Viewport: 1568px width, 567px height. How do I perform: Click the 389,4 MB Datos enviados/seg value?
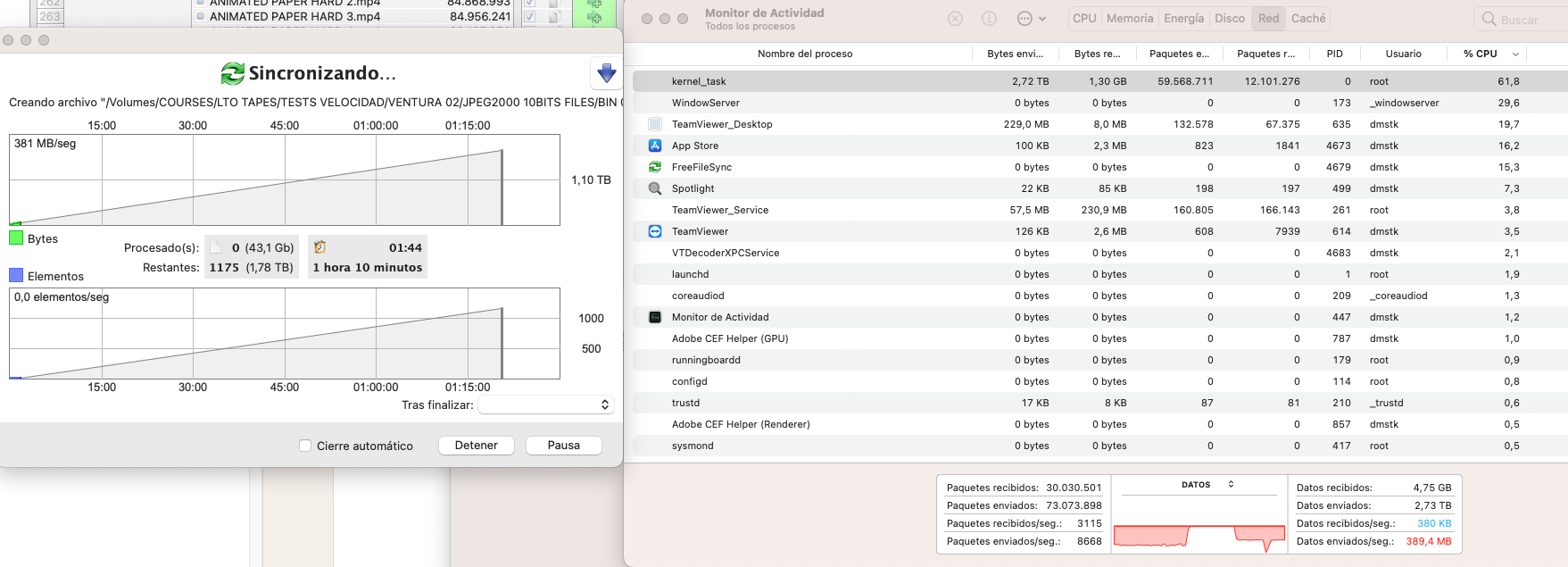(1429, 541)
